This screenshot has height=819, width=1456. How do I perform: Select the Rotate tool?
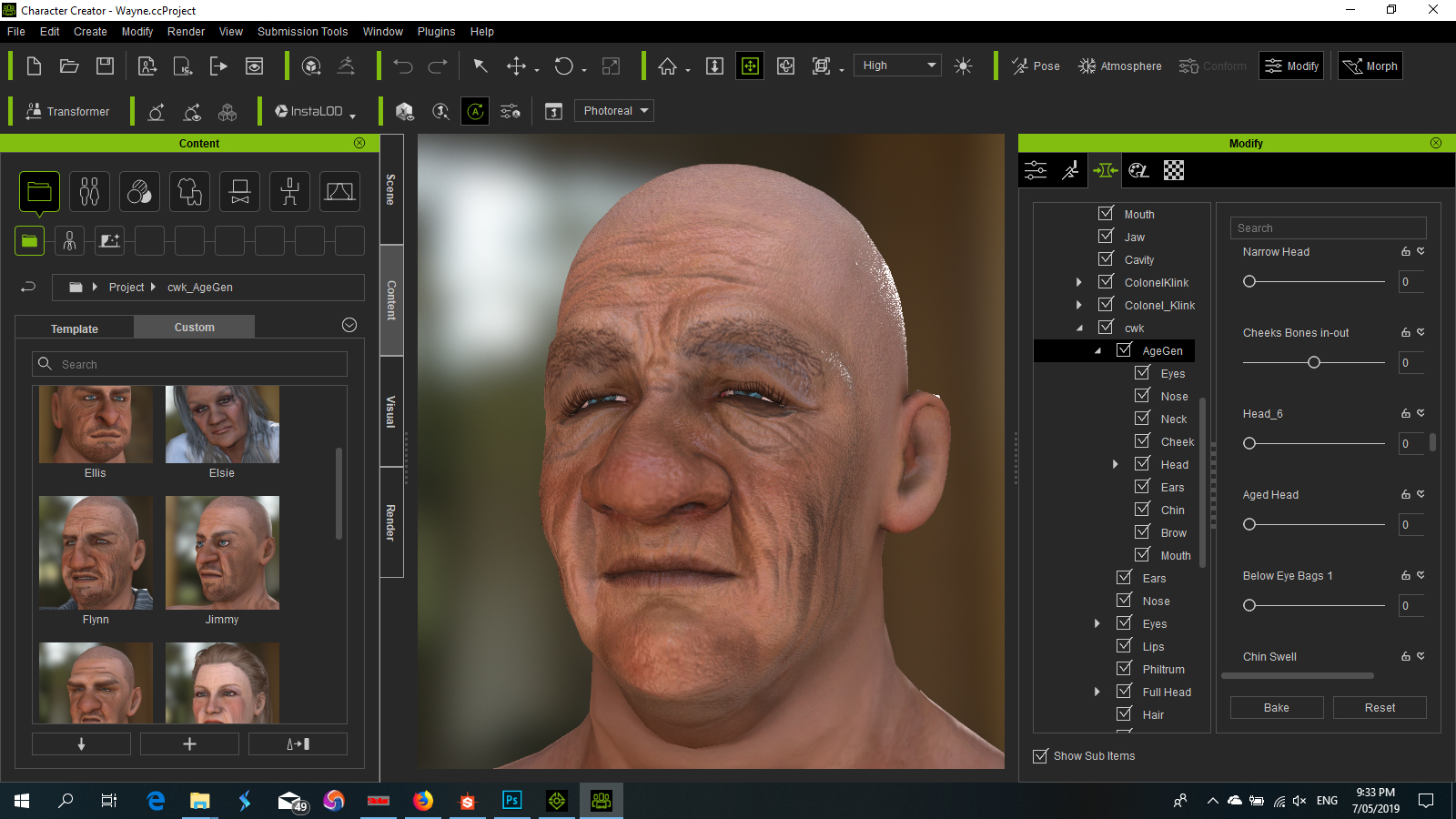(564, 66)
